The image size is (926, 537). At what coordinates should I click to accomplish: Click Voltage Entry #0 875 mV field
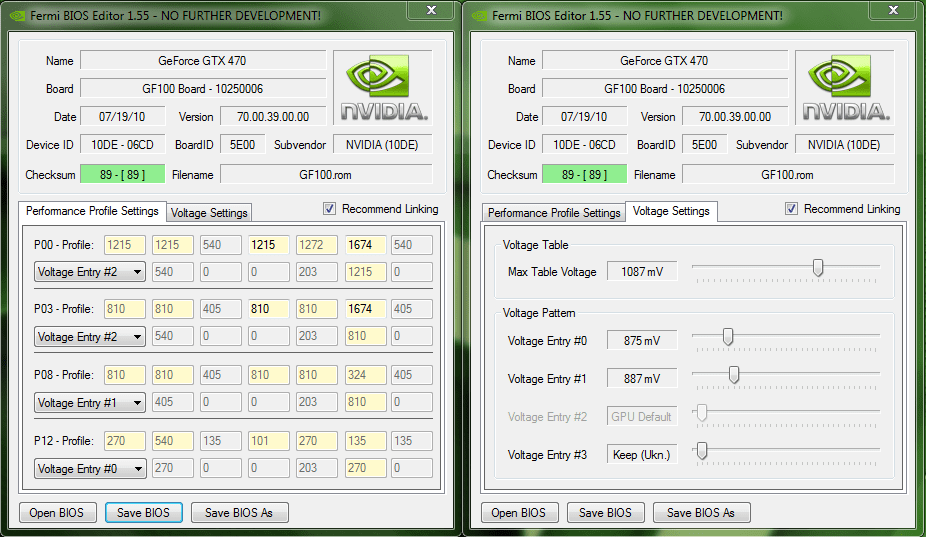pos(642,341)
